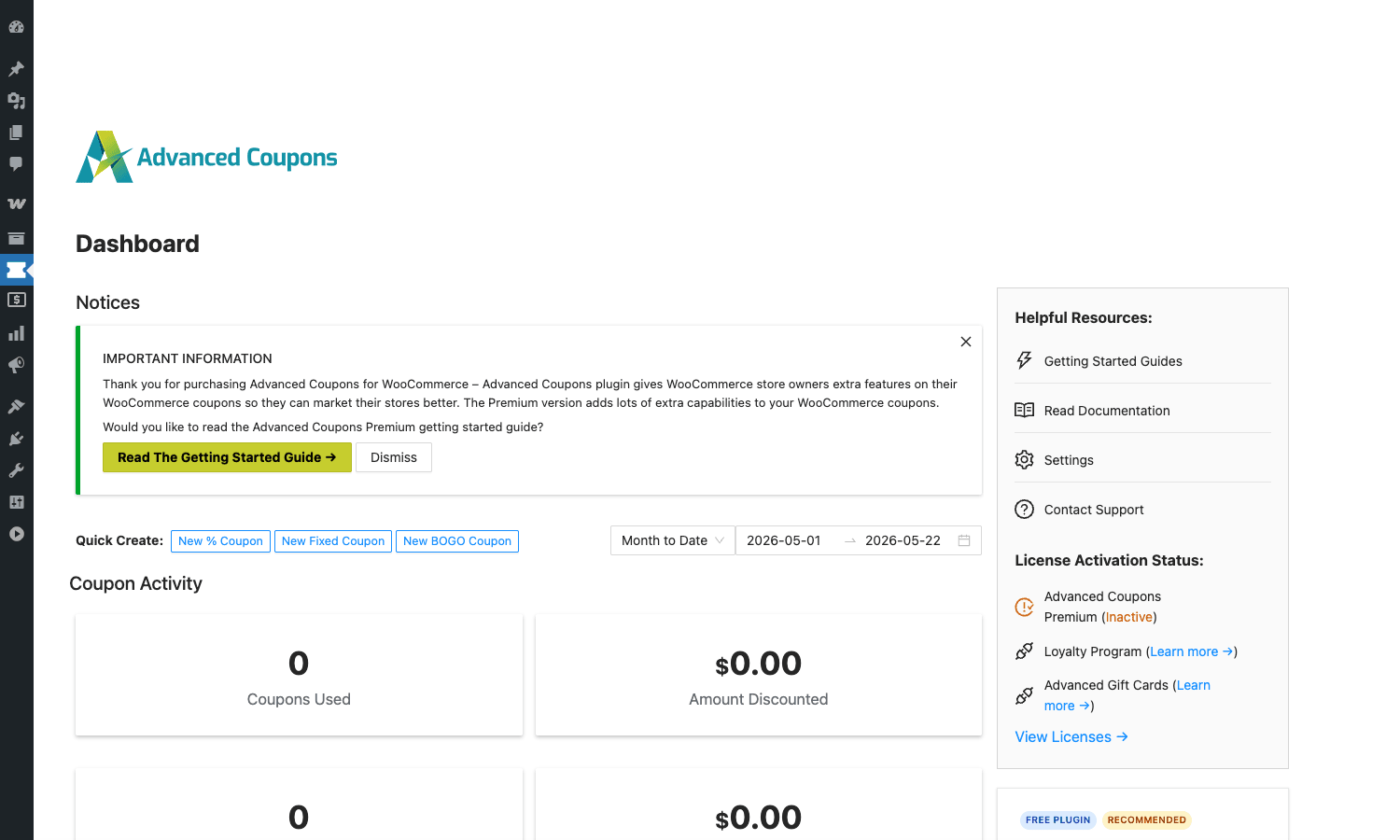Create a New % Coupon
Image resolution: width=1400 pixels, height=840 pixels.
(220, 541)
